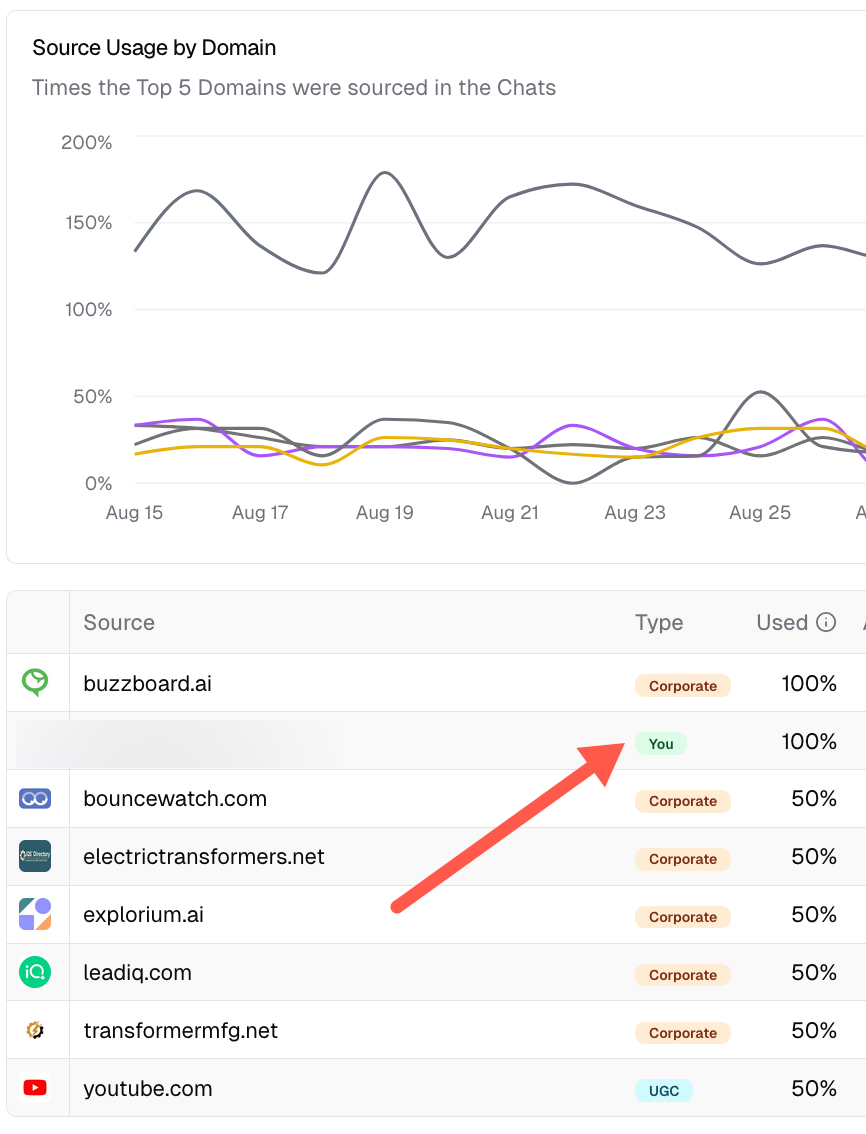
Task: Click the gray line's peak at Aug 25
Action: (761, 393)
